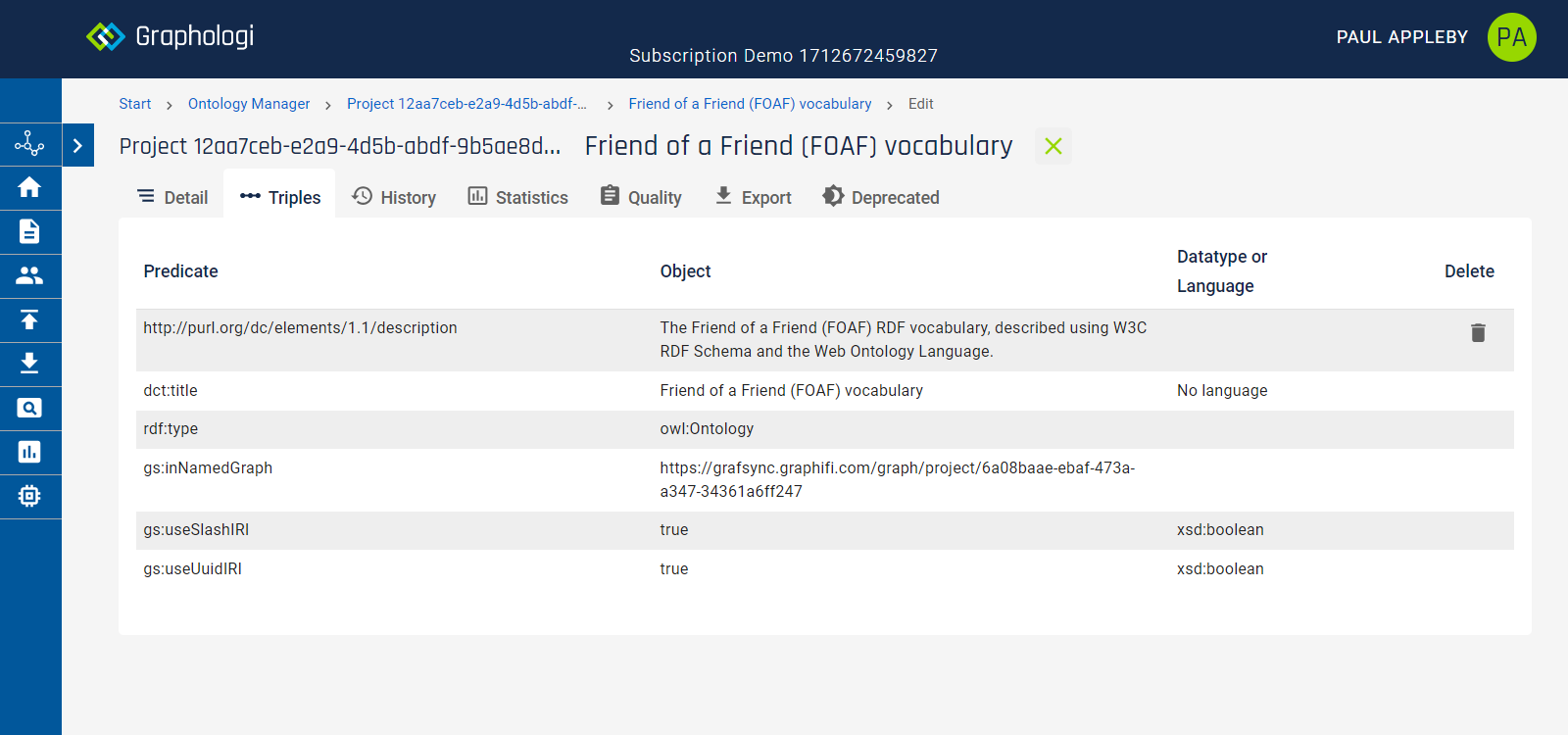Open the PA user avatar menu
Image resolution: width=1568 pixels, height=735 pixels.
[x=1511, y=37]
